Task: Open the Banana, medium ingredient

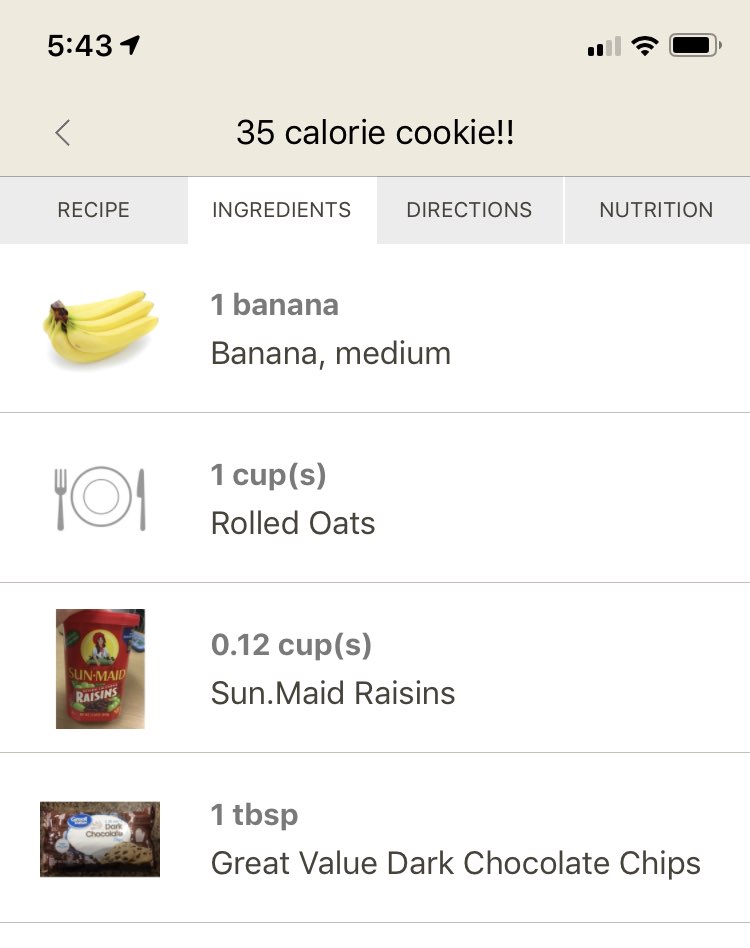Action: tap(331, 353)
